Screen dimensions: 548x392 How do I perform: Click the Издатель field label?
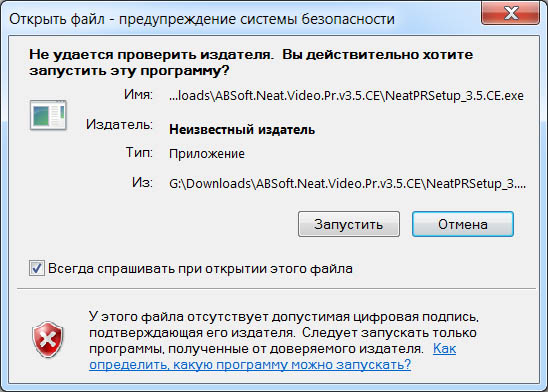click(119, 124)
